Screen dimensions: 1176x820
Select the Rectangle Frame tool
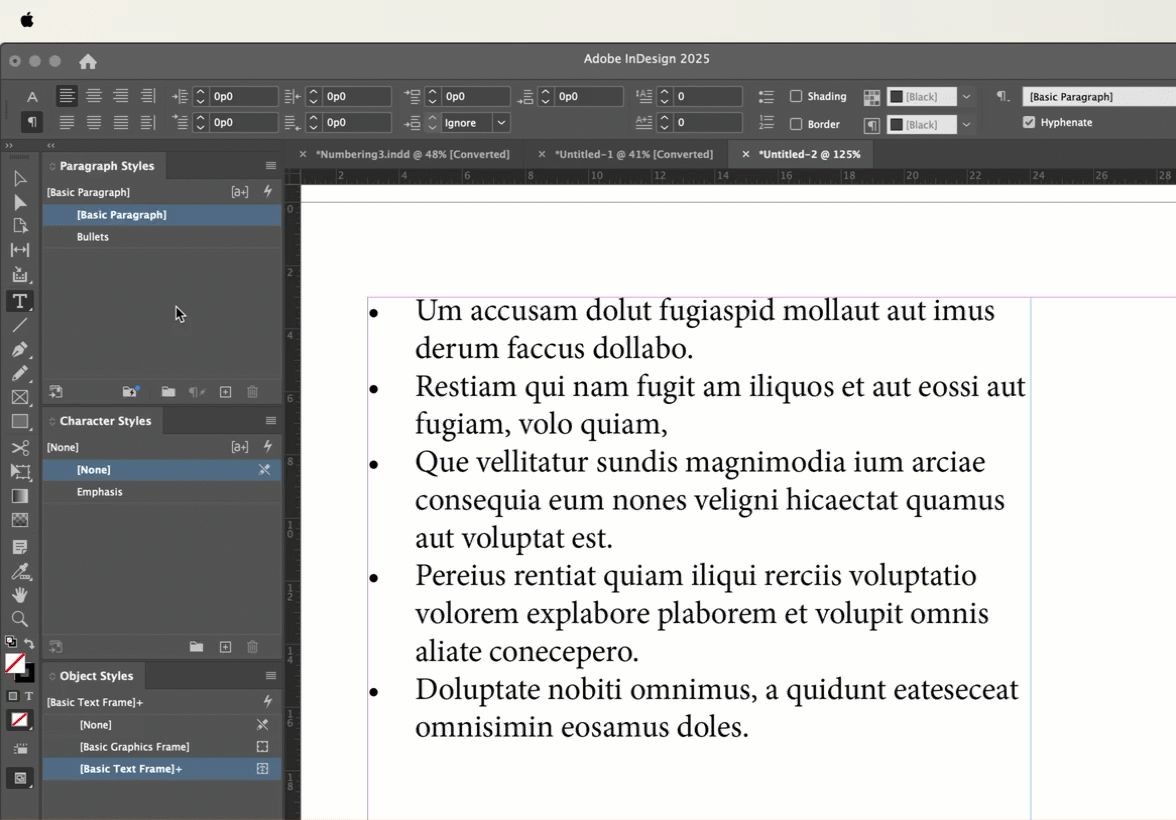point(20,398)
